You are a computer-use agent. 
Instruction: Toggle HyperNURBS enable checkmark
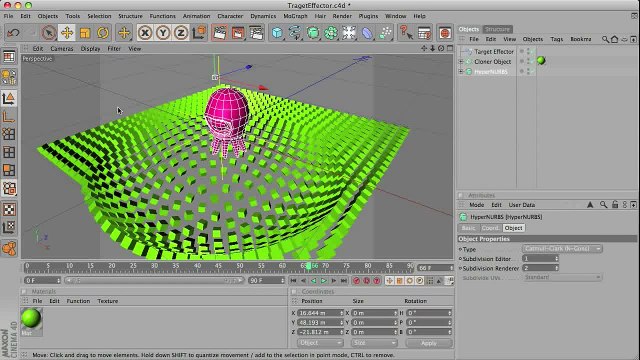point(532,71)
